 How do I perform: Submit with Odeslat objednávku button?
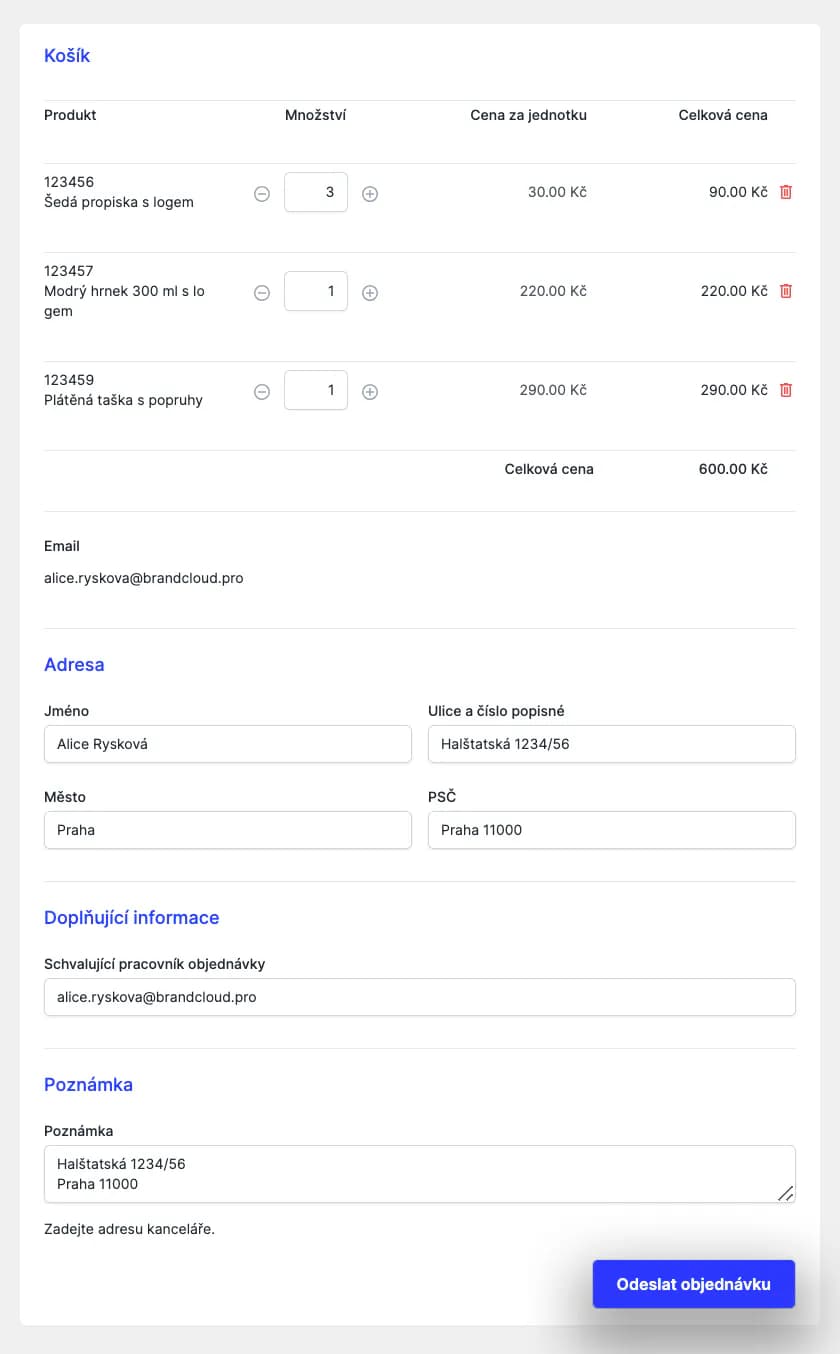(694, 1284)
